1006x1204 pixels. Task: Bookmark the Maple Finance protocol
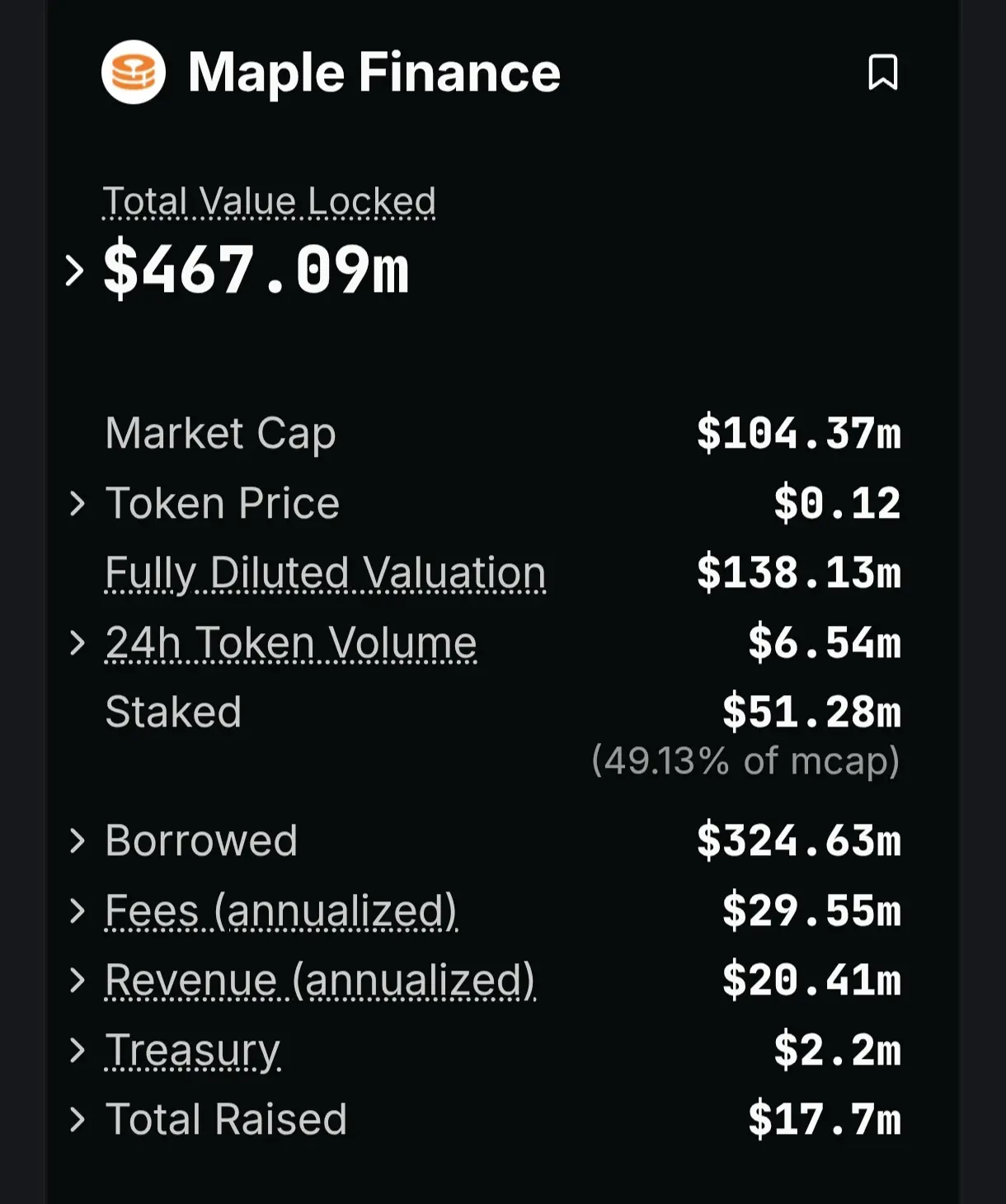pos(882,73)
